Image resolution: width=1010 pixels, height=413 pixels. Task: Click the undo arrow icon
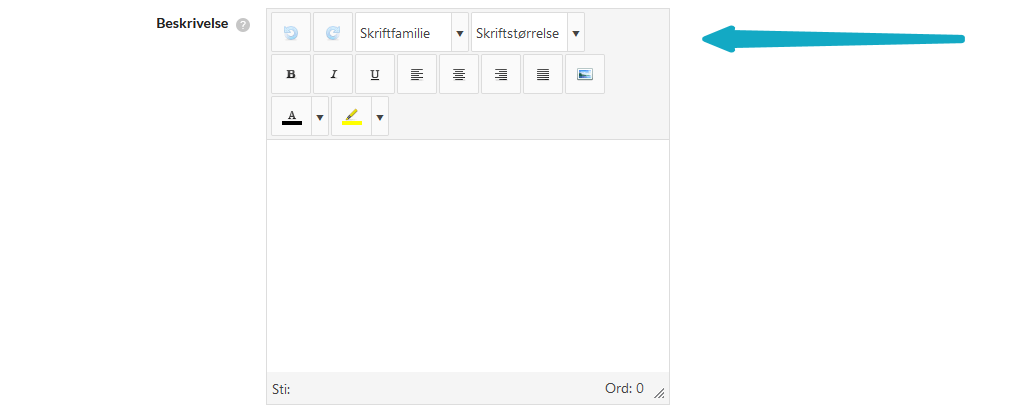(x=291, y=33)
